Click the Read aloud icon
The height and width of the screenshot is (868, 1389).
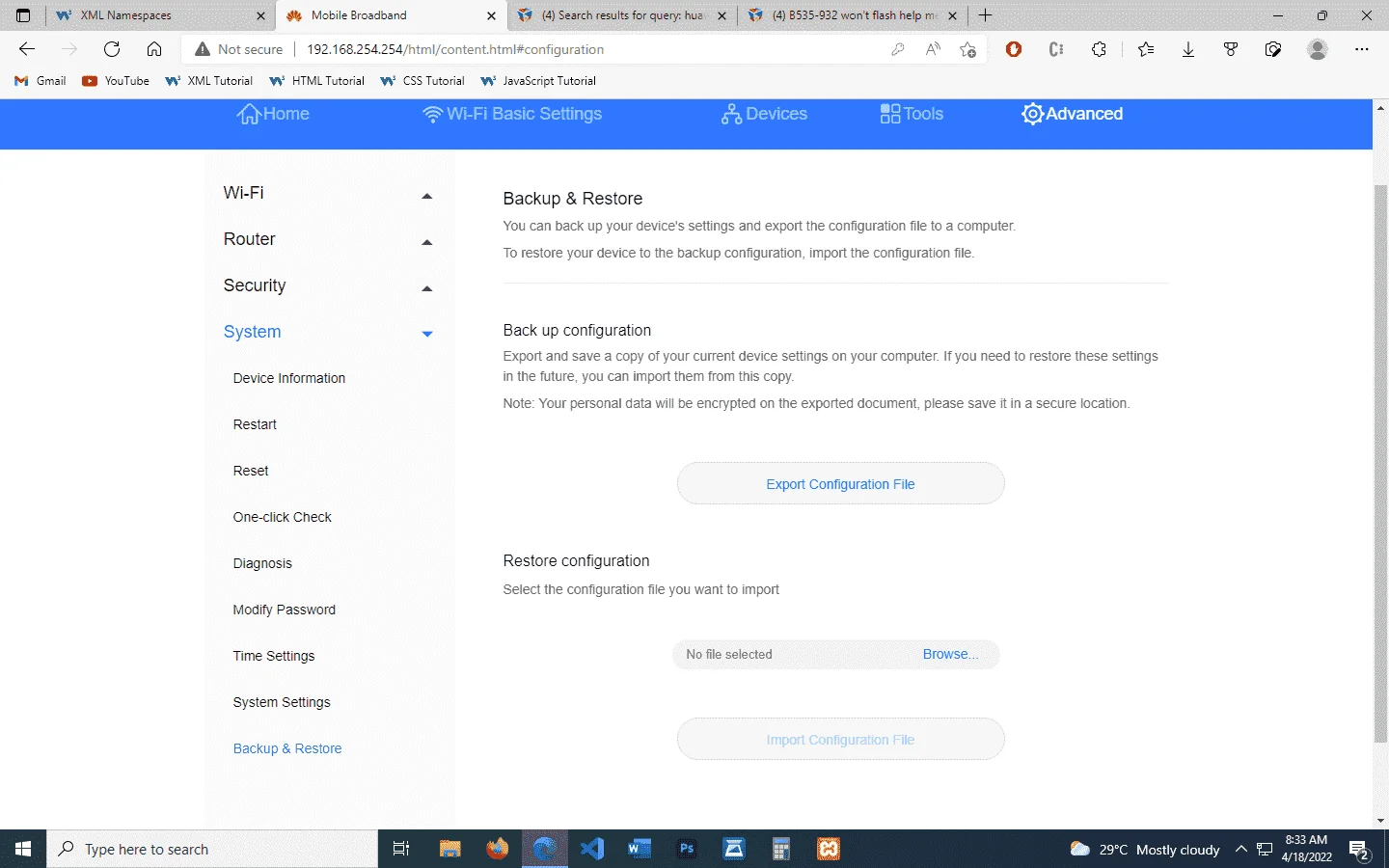[x=933, y=49]
